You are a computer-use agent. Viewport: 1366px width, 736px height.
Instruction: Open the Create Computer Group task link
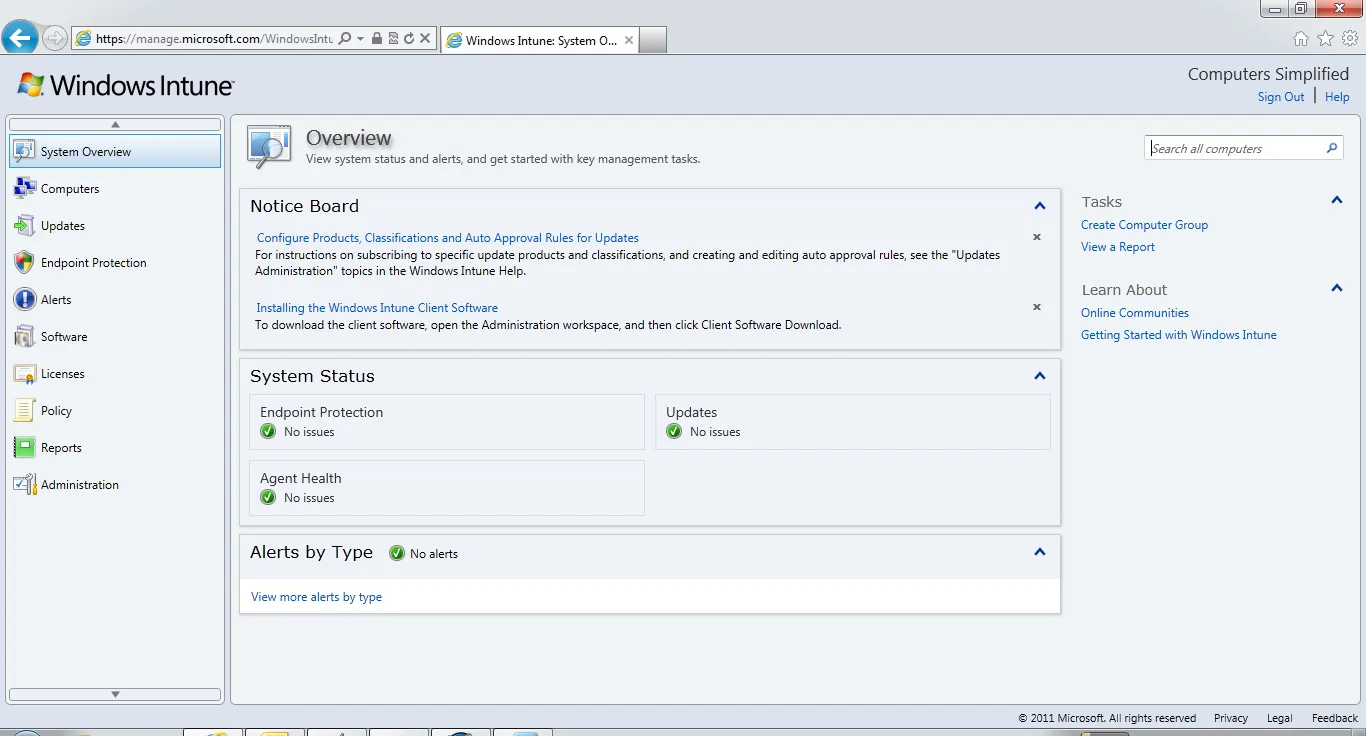coord(1144,225)
